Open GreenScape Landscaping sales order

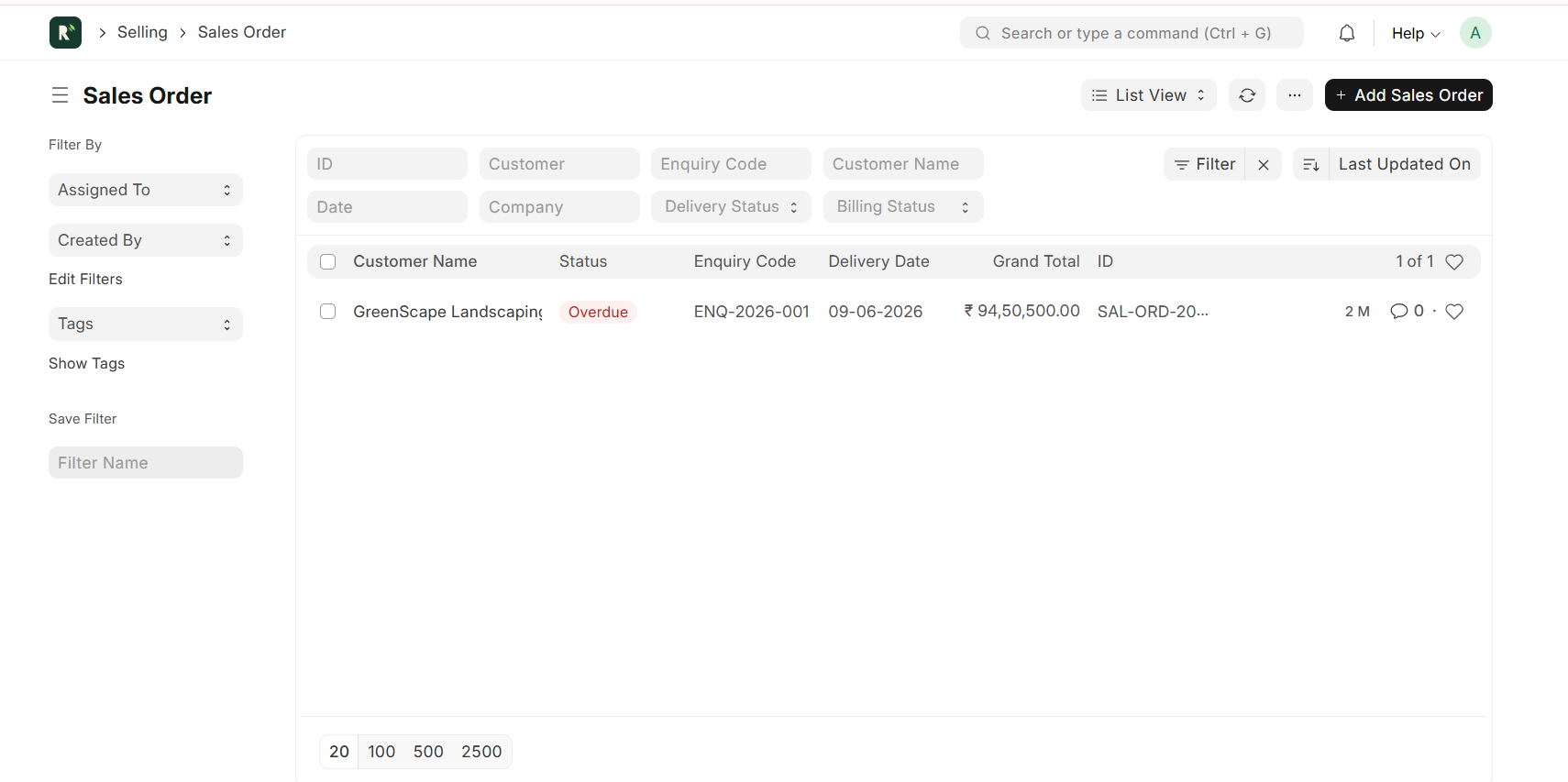tap(447, 312)
